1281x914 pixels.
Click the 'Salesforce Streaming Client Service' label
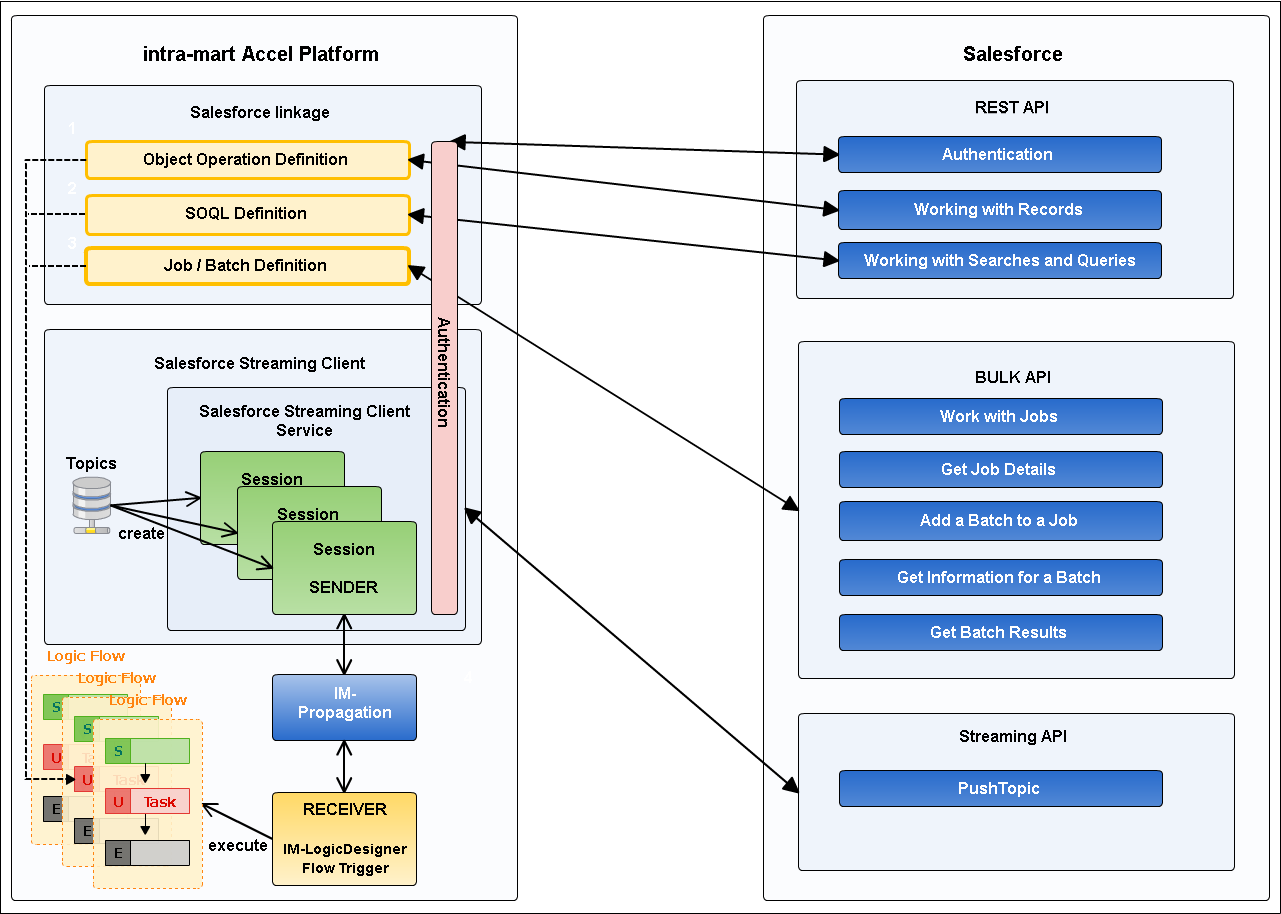(x=305, y=421)
